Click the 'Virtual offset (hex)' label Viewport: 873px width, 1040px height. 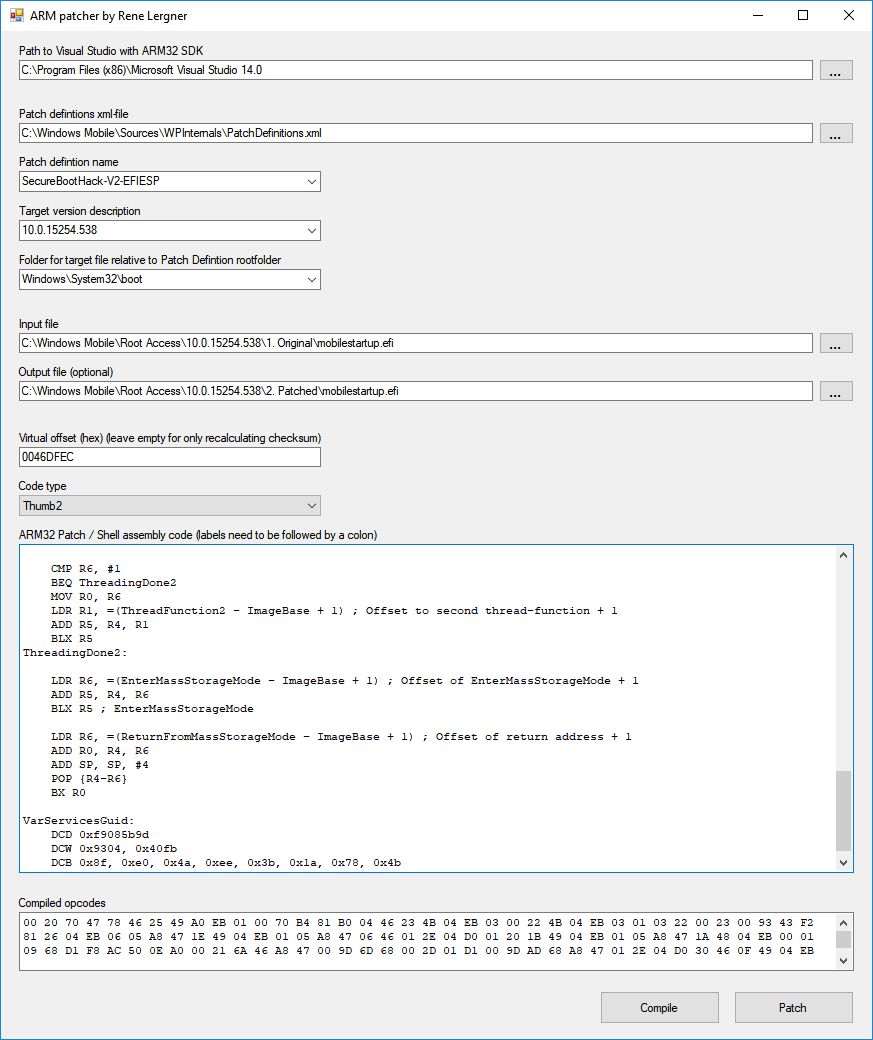170,438
